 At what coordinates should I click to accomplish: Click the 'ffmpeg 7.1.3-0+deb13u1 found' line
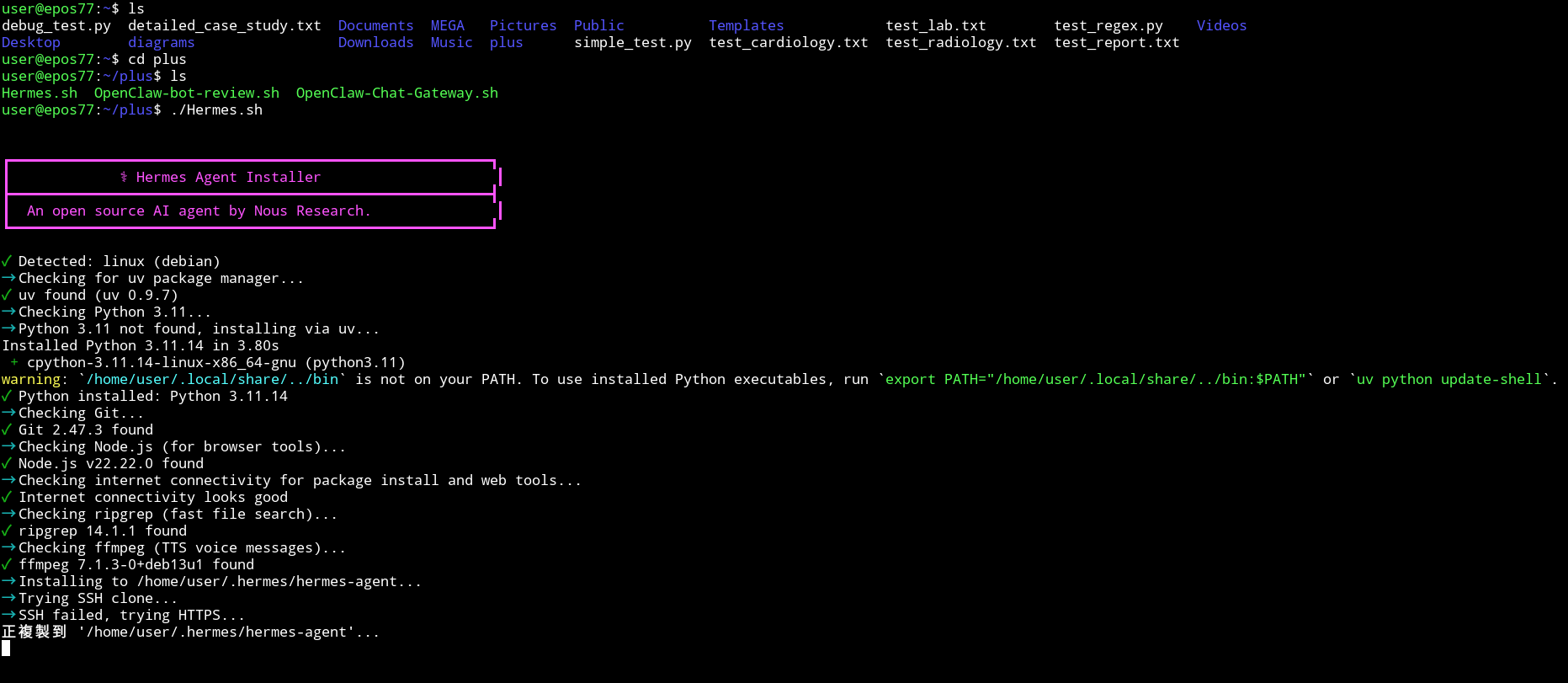point(128,565)
